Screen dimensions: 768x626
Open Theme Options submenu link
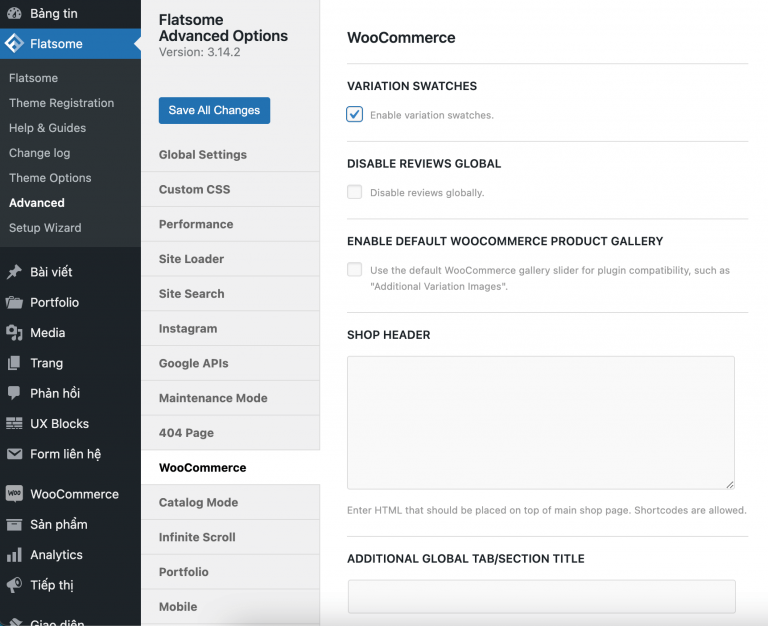(50, 178)
